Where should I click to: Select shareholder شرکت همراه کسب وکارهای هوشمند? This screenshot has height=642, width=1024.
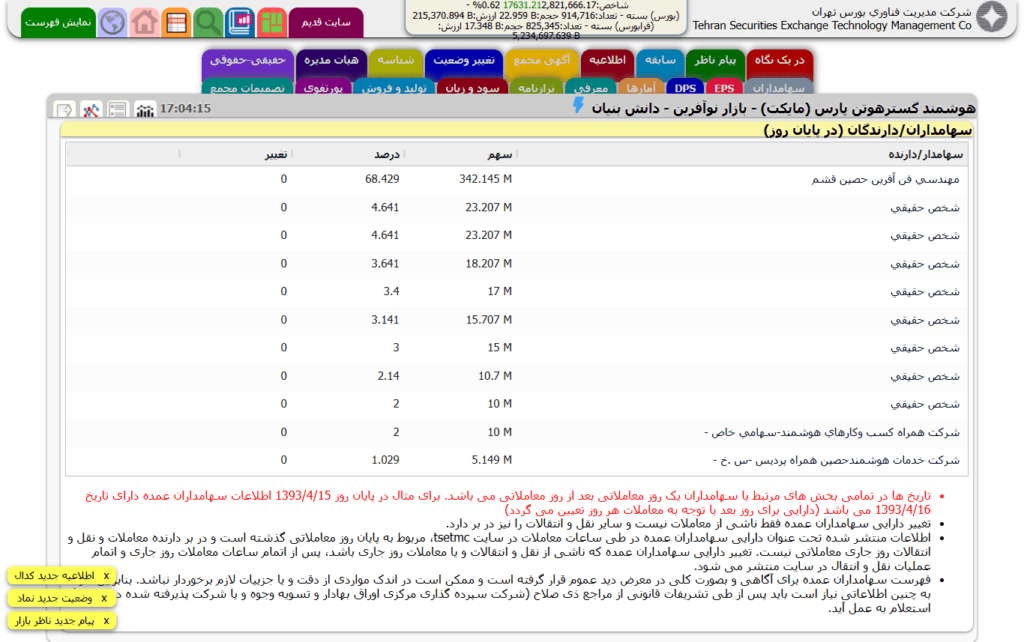click(x=831, y=432)
